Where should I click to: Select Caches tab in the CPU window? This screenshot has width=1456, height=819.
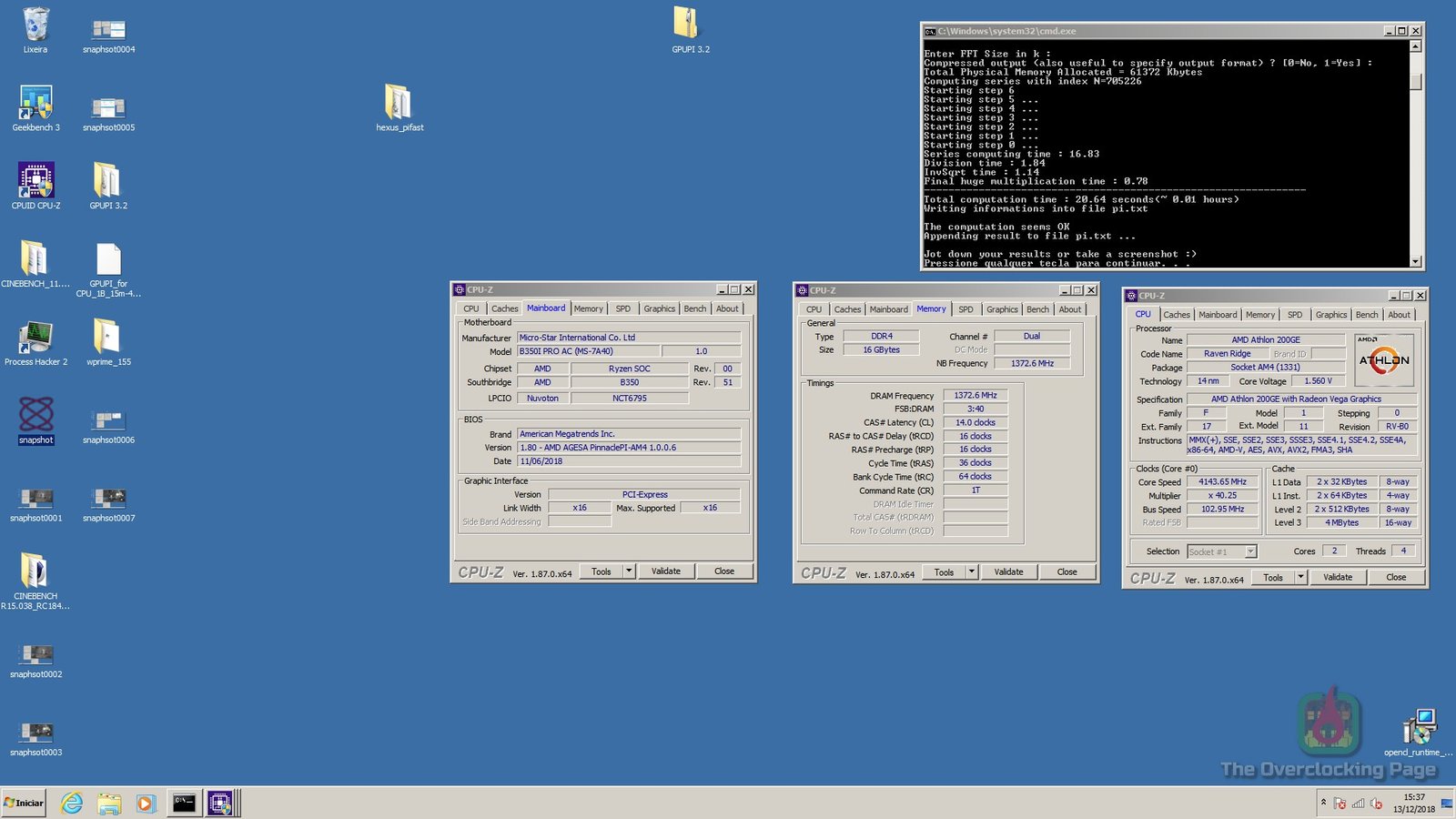click(x=1176, y=315)
